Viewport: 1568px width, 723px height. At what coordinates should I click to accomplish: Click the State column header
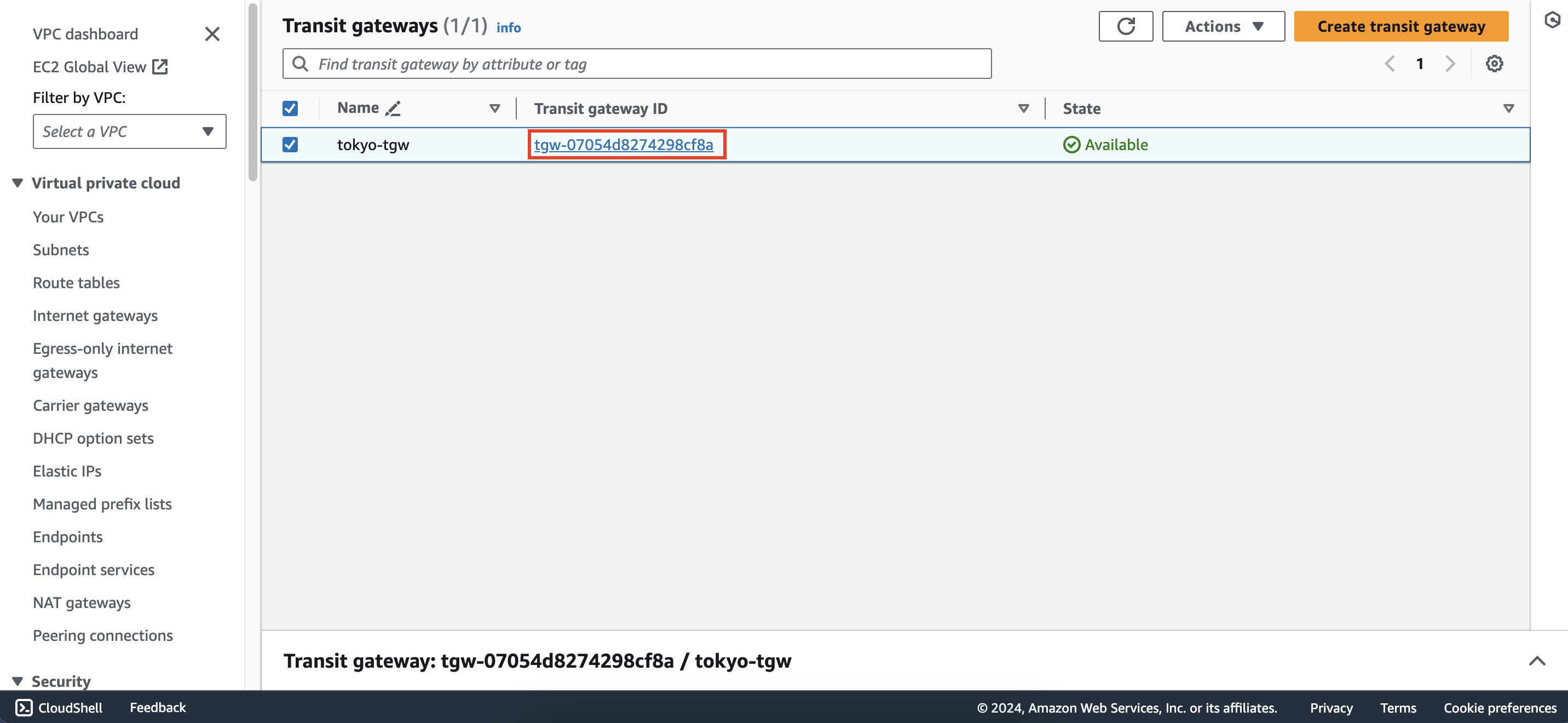1081,108
